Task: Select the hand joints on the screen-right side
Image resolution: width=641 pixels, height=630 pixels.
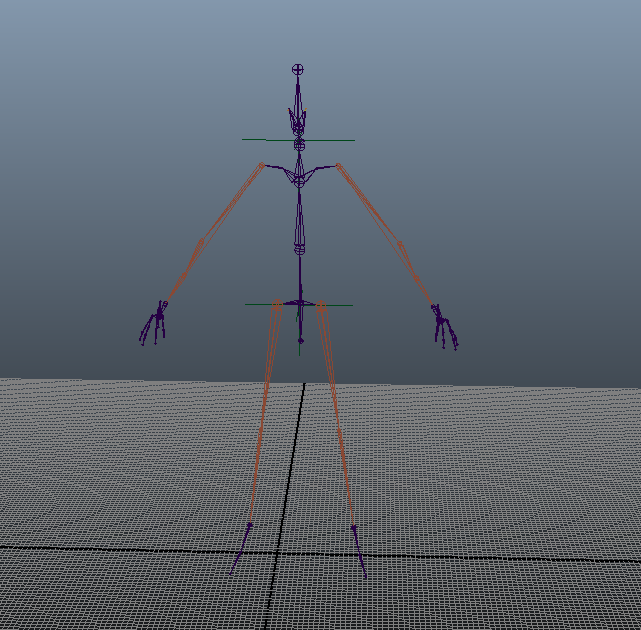Action: click(445, 327)
